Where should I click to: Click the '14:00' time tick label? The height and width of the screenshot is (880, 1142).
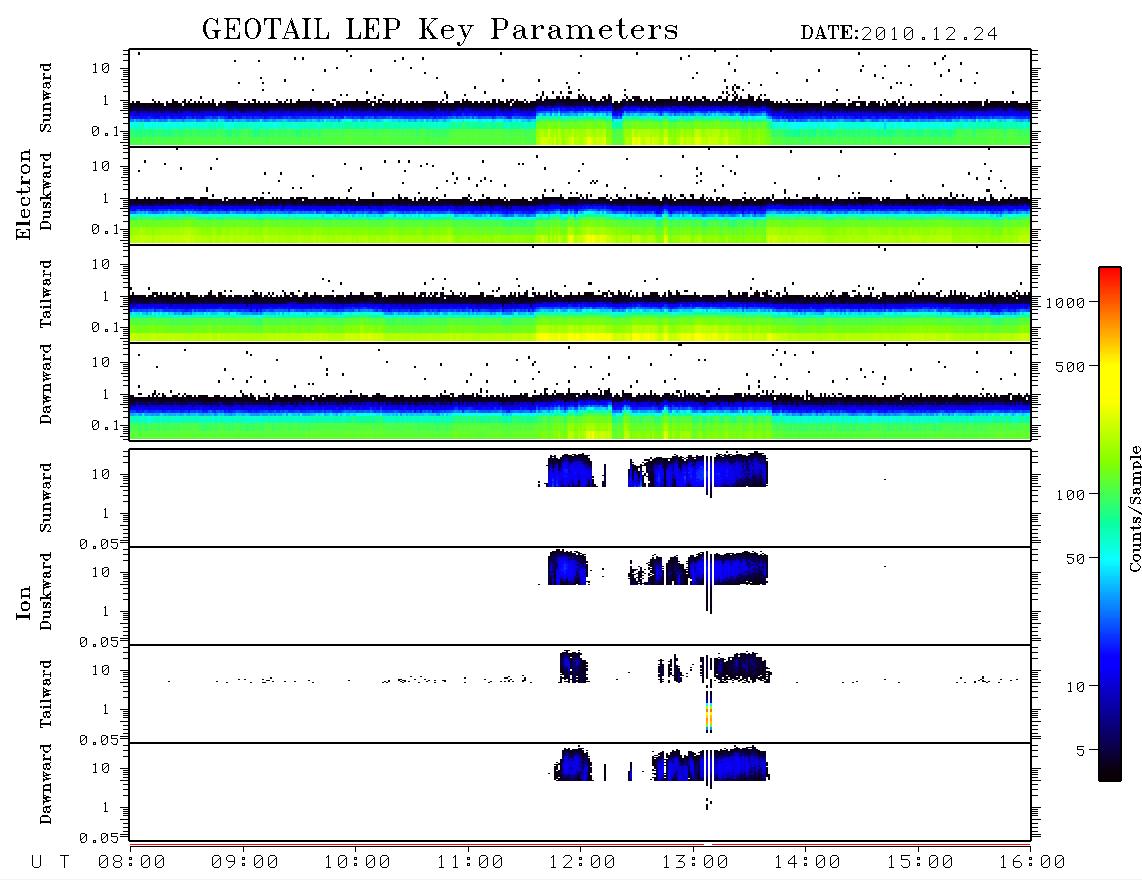tap(807, 863)
